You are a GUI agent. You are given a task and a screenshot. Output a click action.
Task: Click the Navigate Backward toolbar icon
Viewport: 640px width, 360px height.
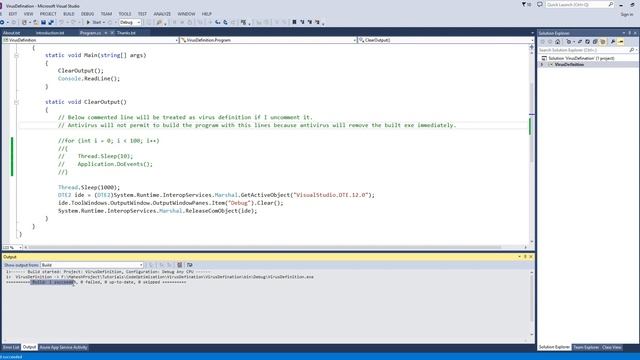[2, 22]
